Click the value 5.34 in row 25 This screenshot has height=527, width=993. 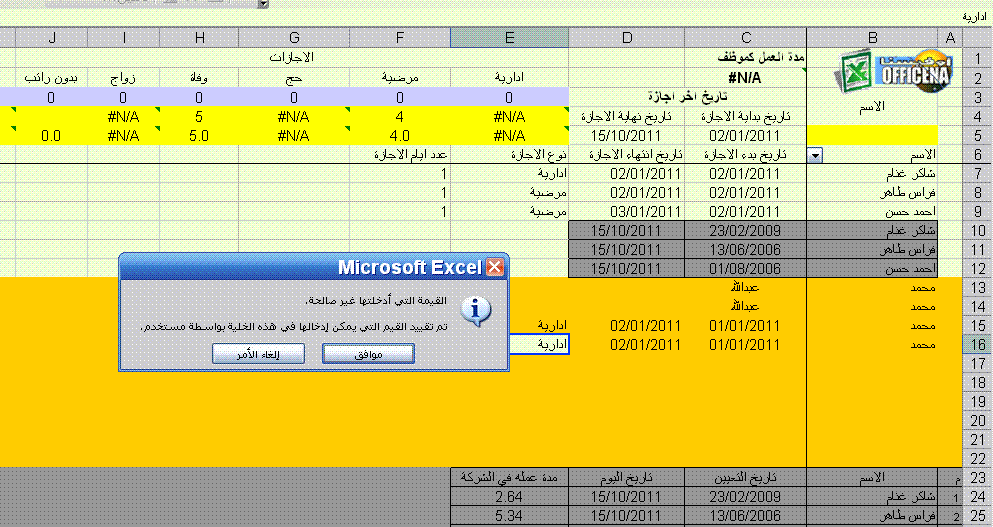509,516
